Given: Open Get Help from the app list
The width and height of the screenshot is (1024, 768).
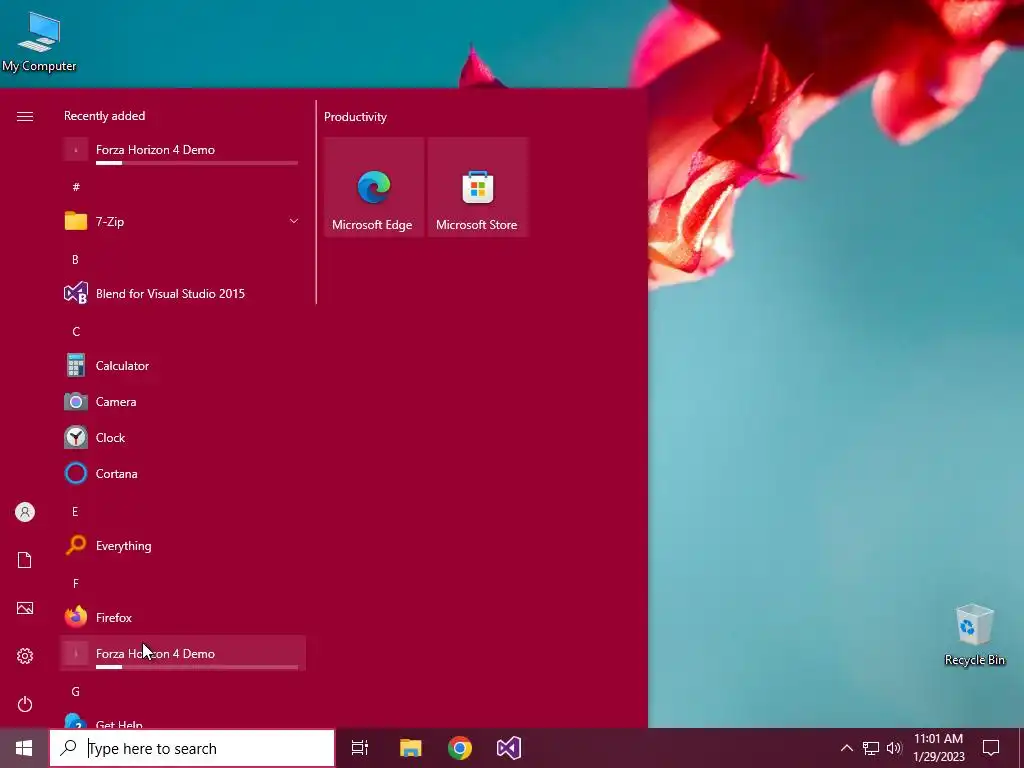Looking at the screenshot, I should [x=183, y=720].
